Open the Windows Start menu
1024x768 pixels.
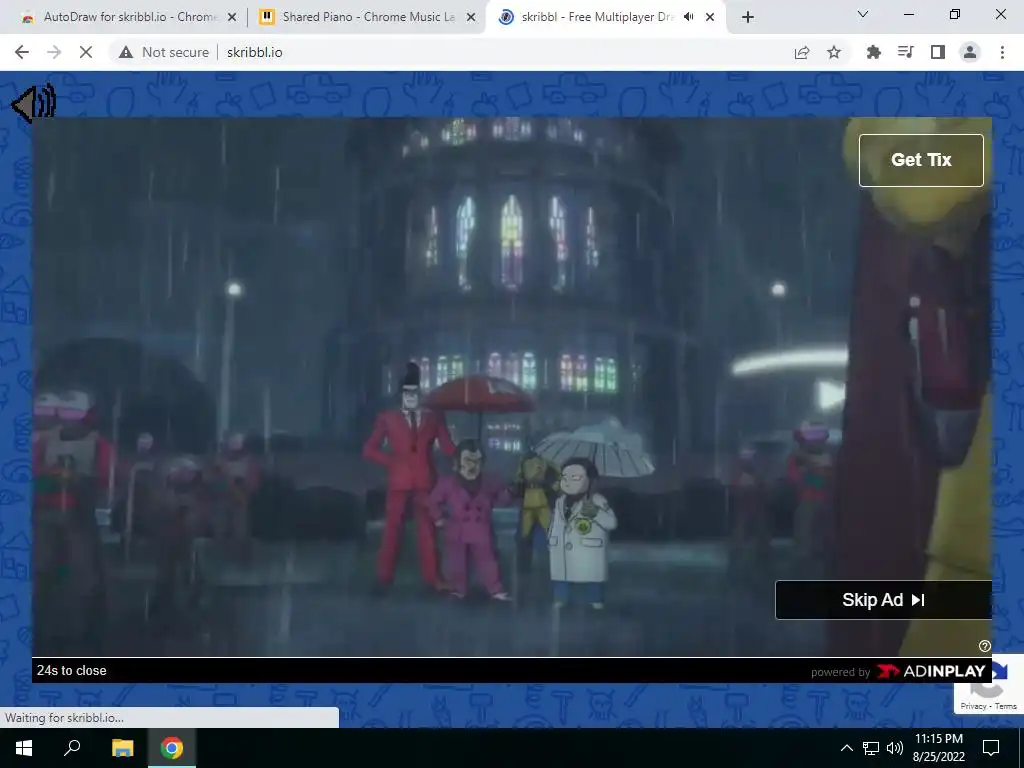tap(24, 748)
